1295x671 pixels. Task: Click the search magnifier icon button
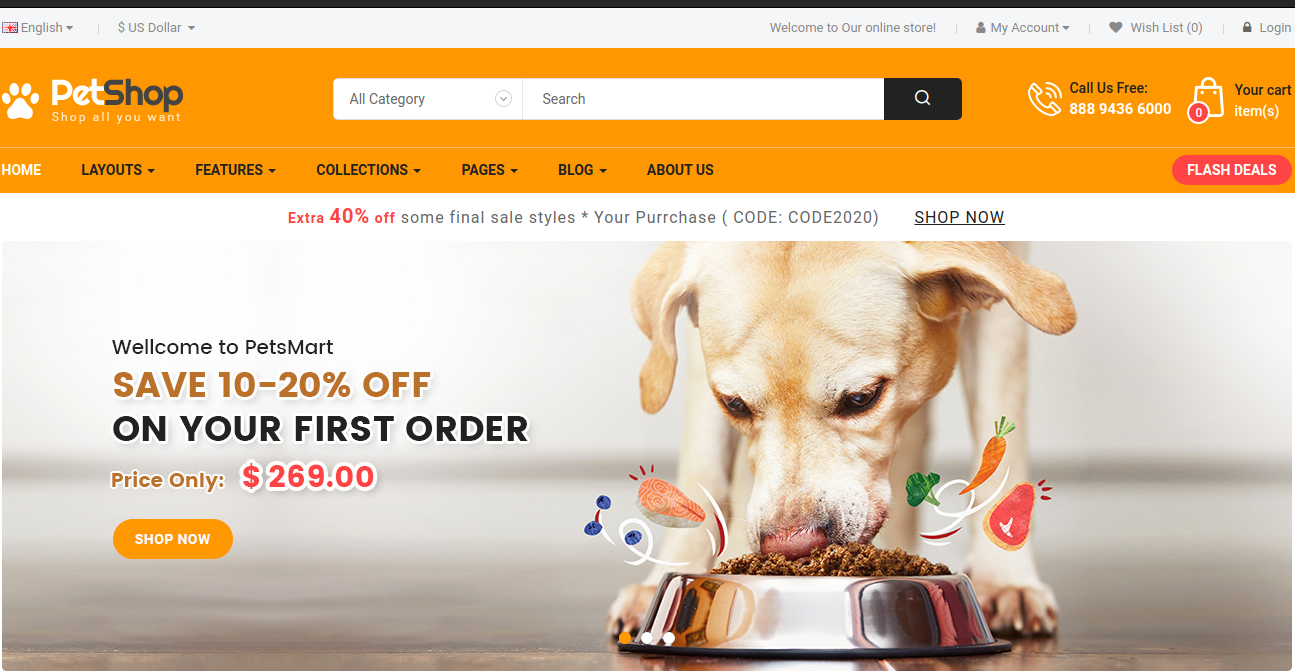(922, 98)
